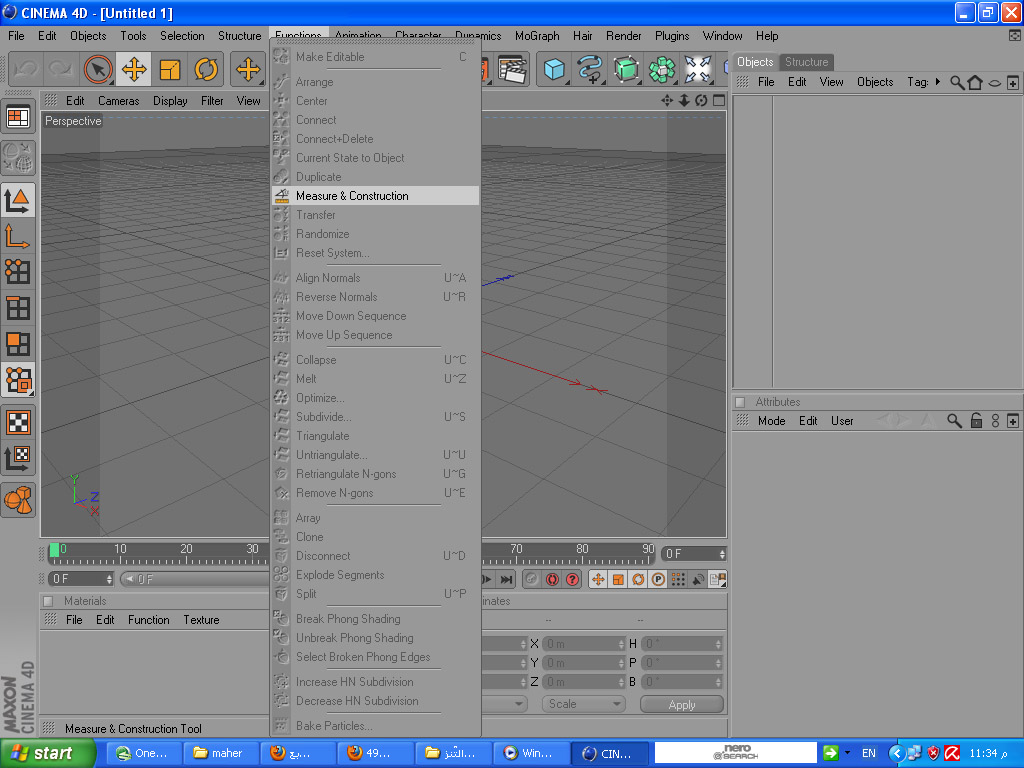
Task: Add a Cube primitive object
Action: pos(554,69)
